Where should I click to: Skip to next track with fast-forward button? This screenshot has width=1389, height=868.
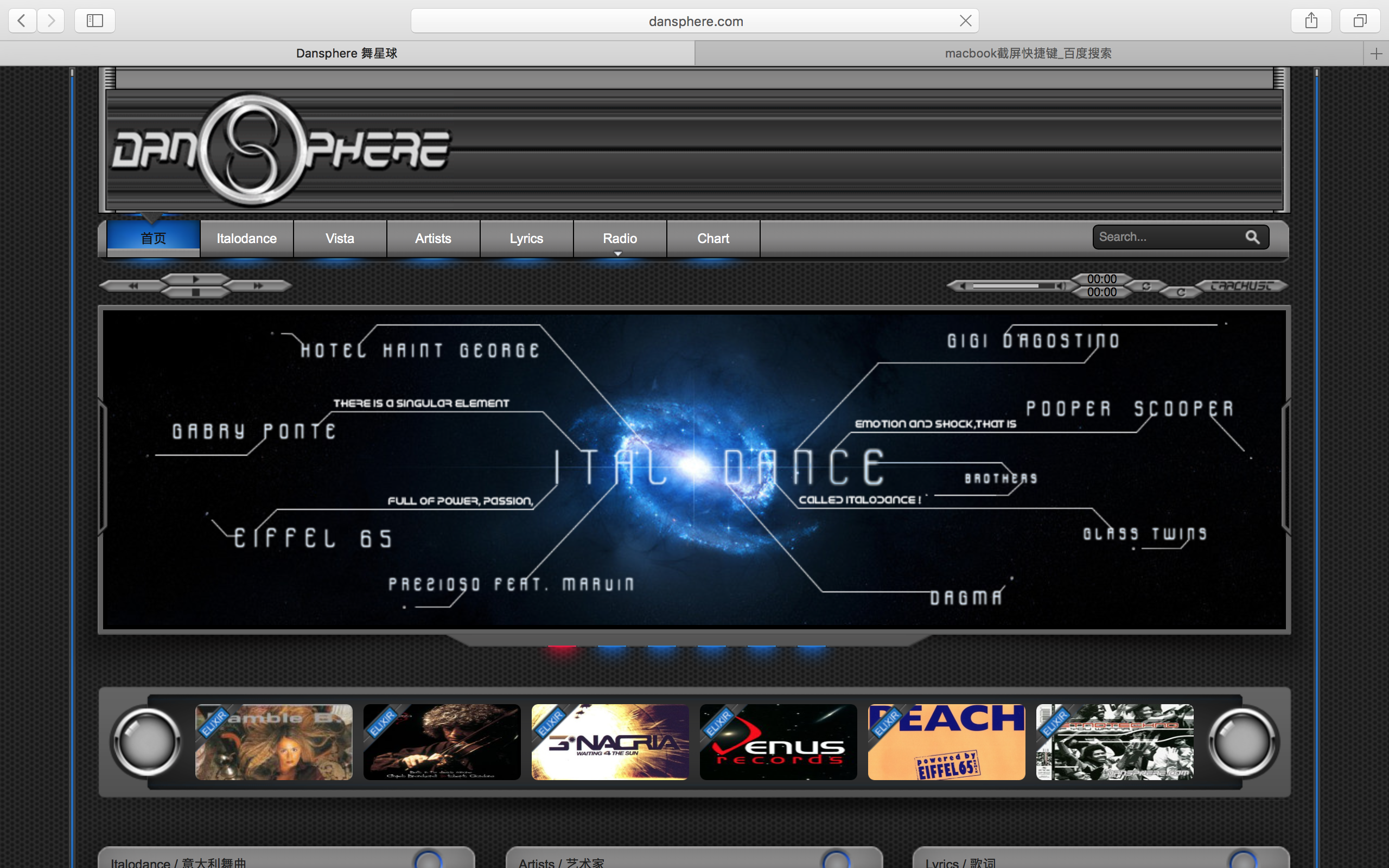258,285
